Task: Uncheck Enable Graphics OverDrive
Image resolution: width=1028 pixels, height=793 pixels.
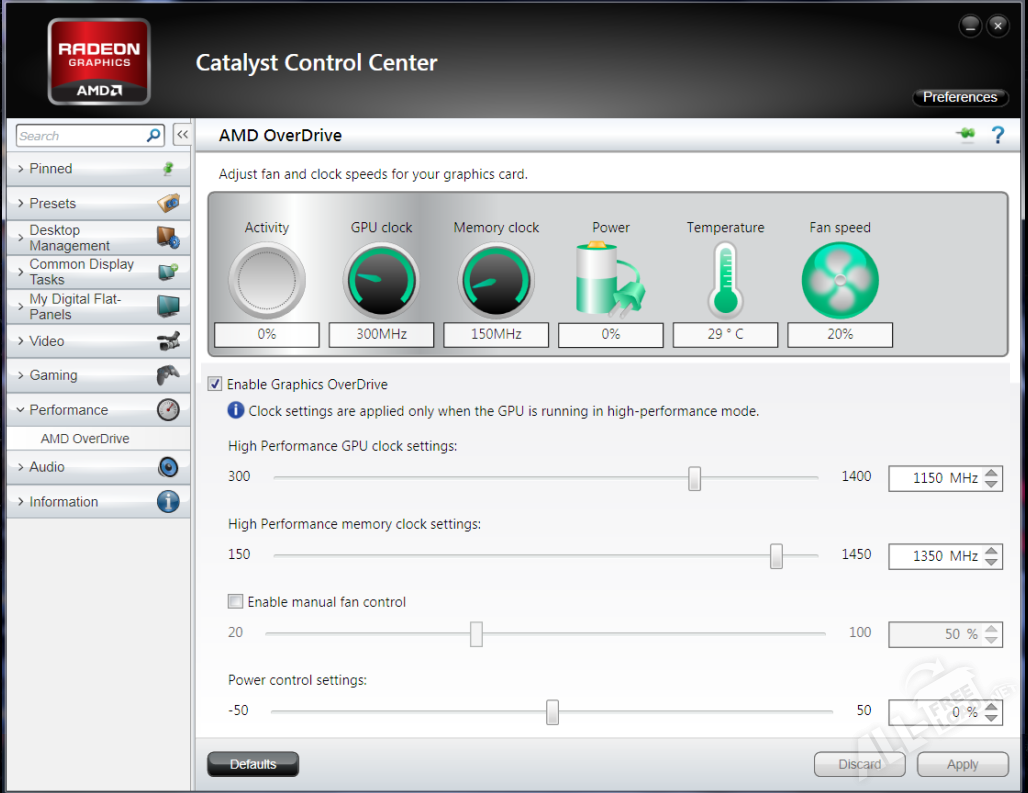Action: coord(215,384)
